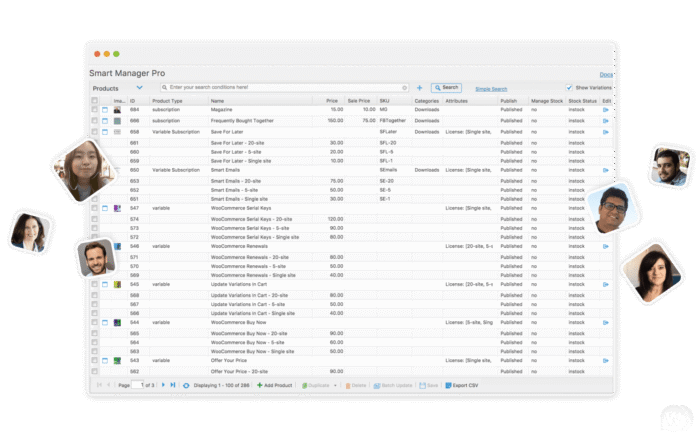700x438 pixels.
Task: Check the box for the Offer Your Price row
Action: pos(94,361)
